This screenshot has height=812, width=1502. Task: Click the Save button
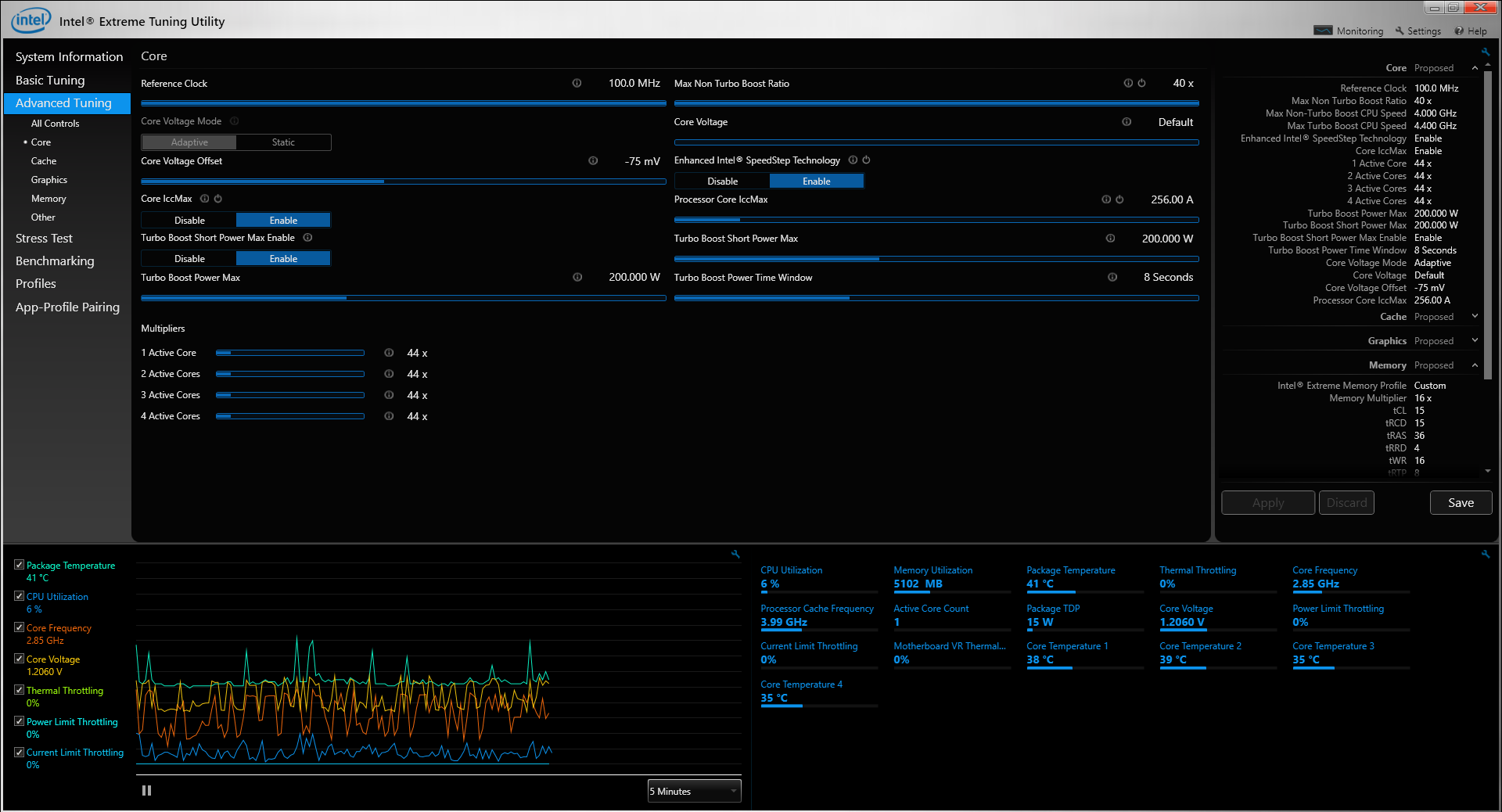1461,502
